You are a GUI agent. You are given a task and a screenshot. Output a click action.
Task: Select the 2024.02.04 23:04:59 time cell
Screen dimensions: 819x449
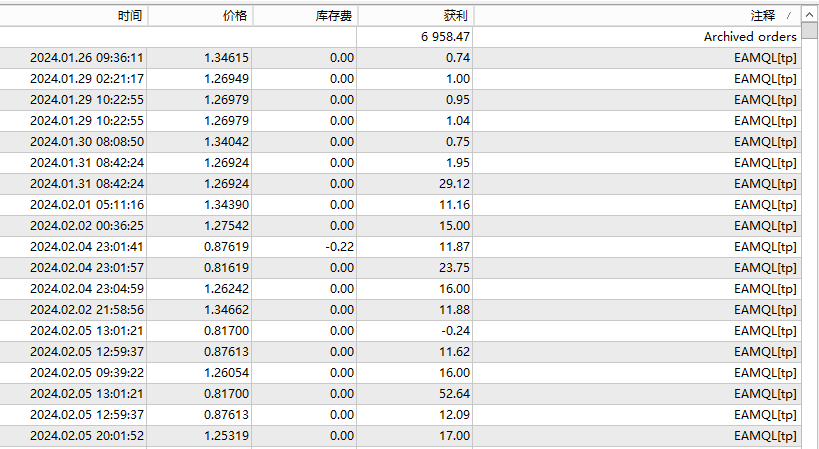tap(87, 289)
